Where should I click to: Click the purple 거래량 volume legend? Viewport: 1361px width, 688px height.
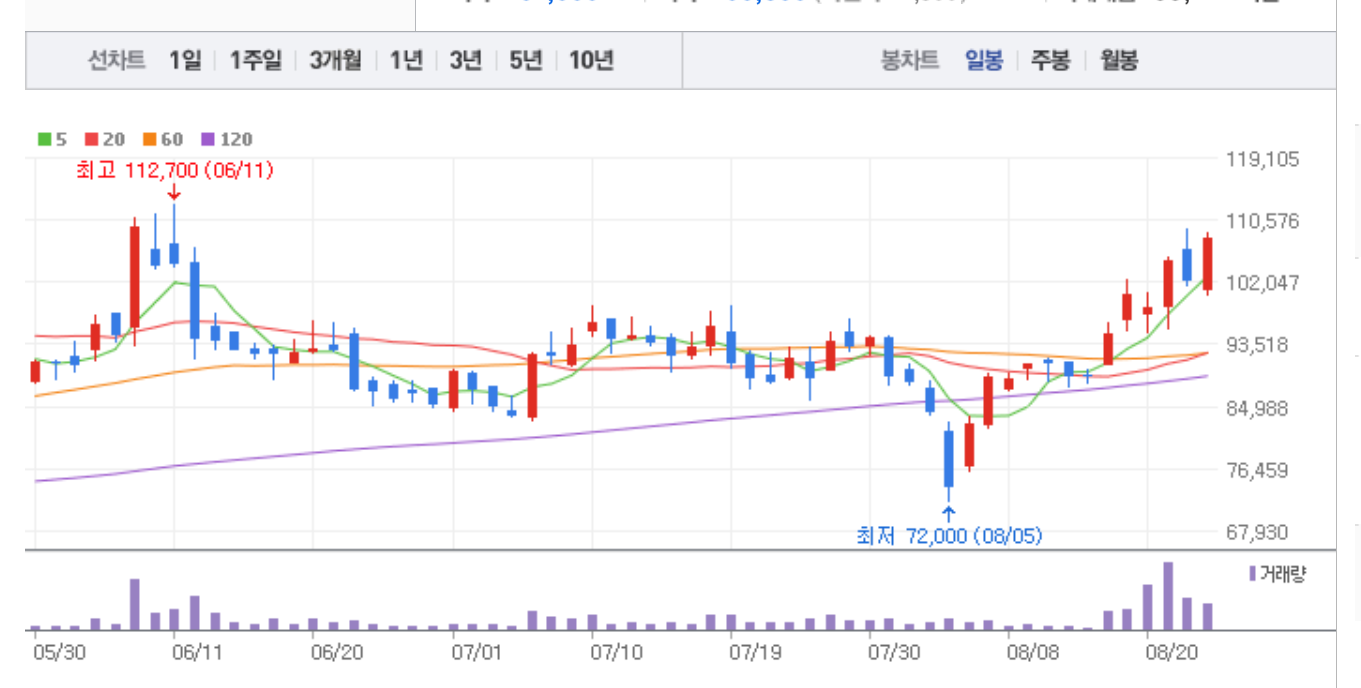1276,574
